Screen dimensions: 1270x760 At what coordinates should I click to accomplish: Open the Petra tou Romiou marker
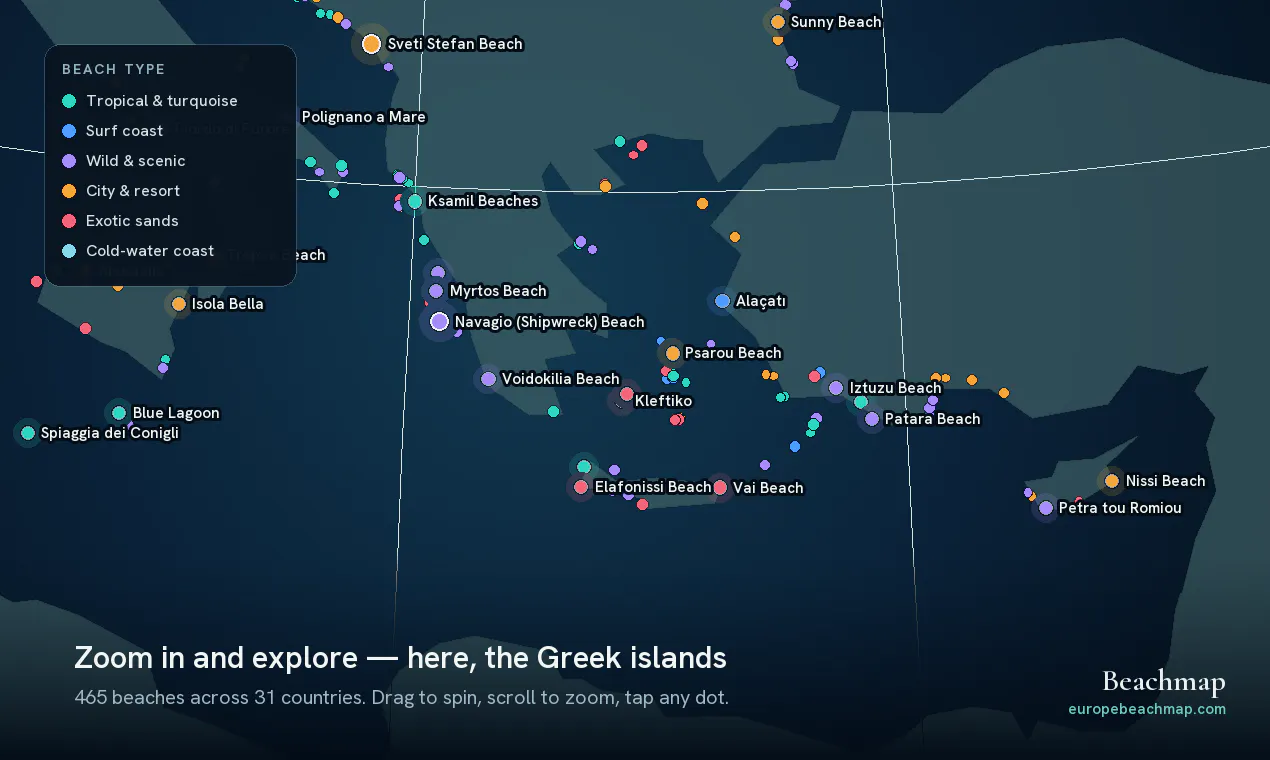pyautogui.click(x=1046, y=508)
